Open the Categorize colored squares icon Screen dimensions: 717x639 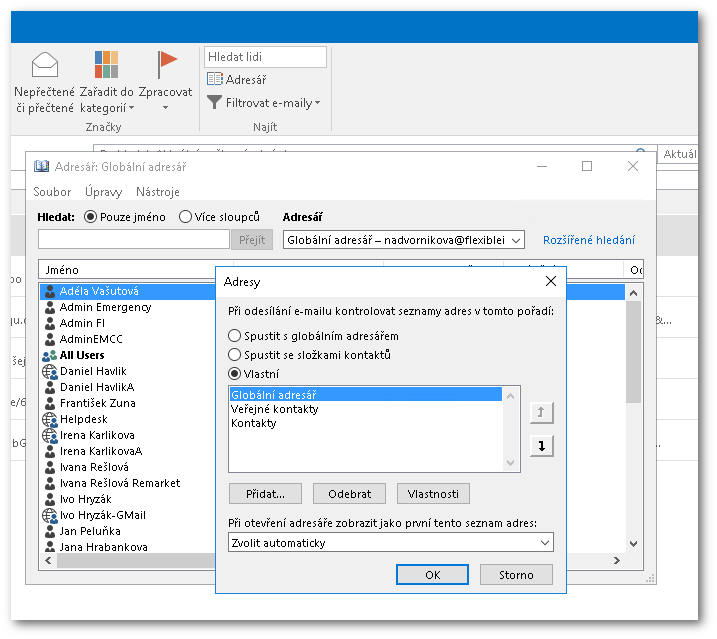pos(106,65)
